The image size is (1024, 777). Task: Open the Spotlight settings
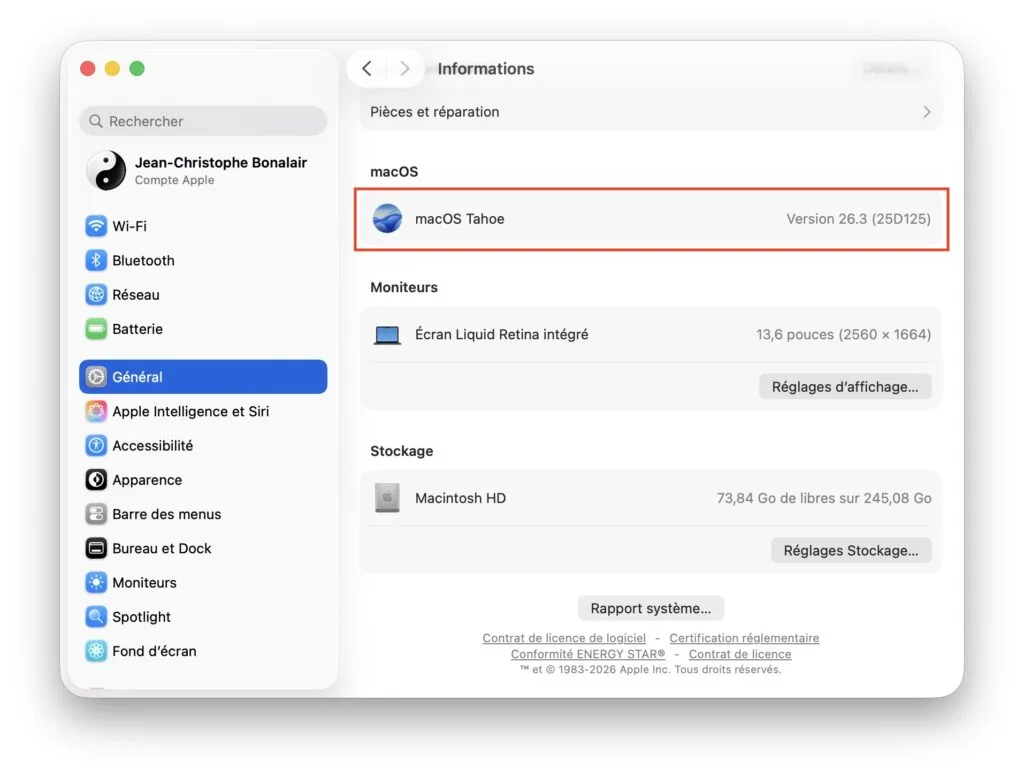point(140,617)
